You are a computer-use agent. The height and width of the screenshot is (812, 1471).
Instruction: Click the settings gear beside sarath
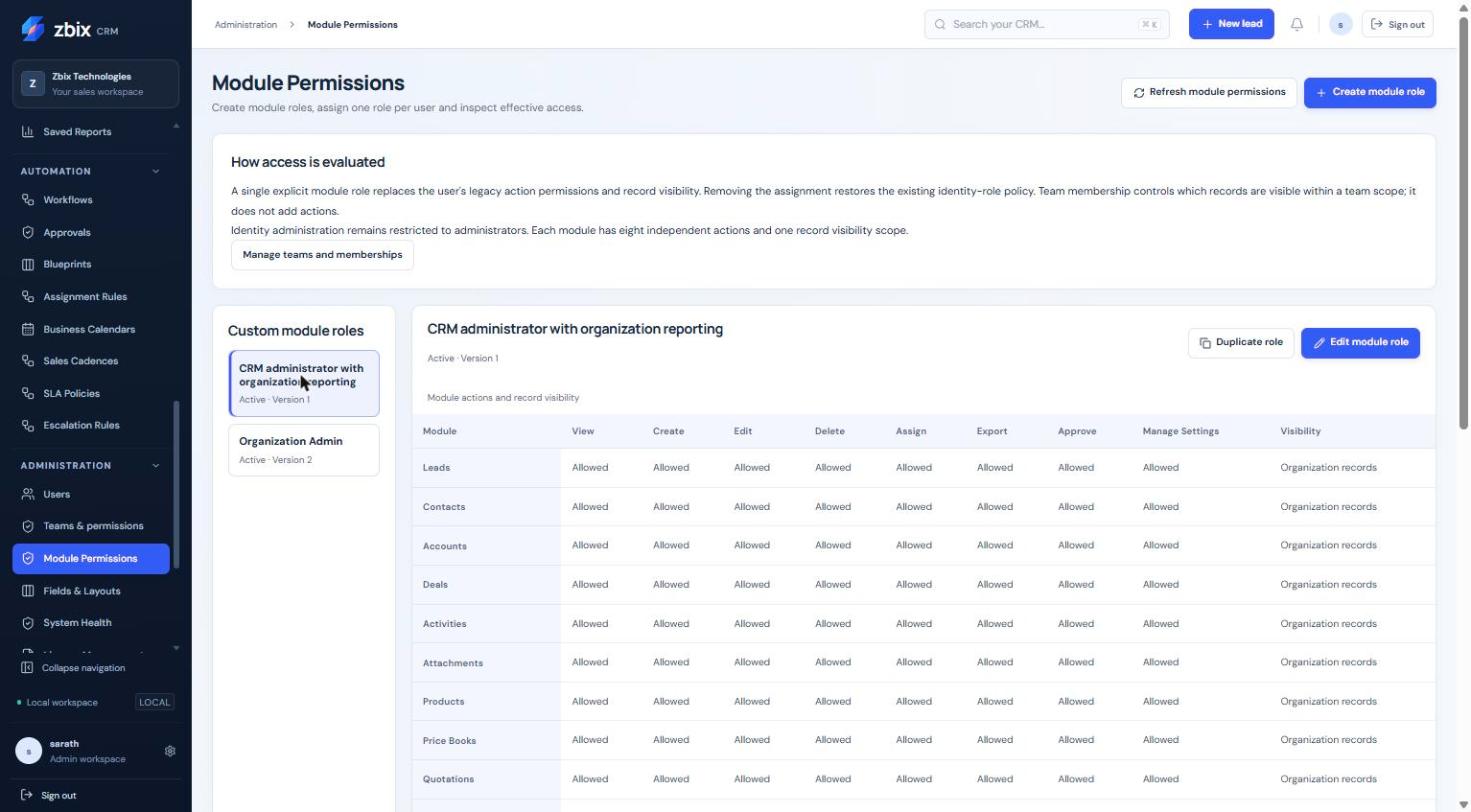click(170, 751)
